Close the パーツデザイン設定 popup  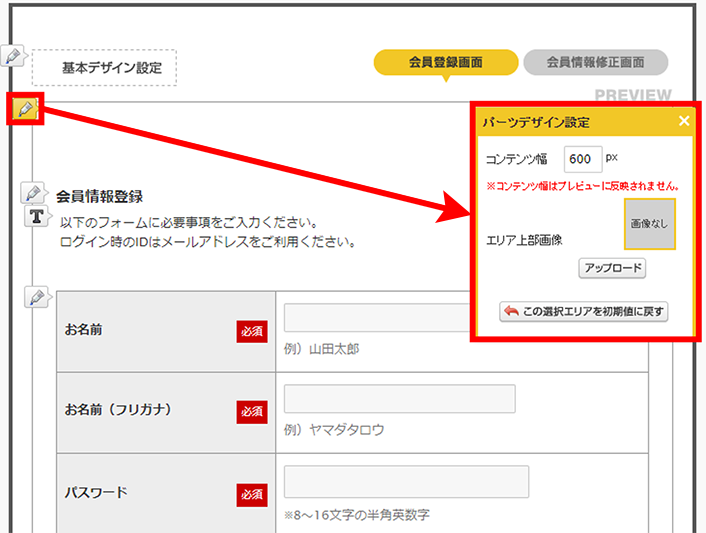click(684, 121)
